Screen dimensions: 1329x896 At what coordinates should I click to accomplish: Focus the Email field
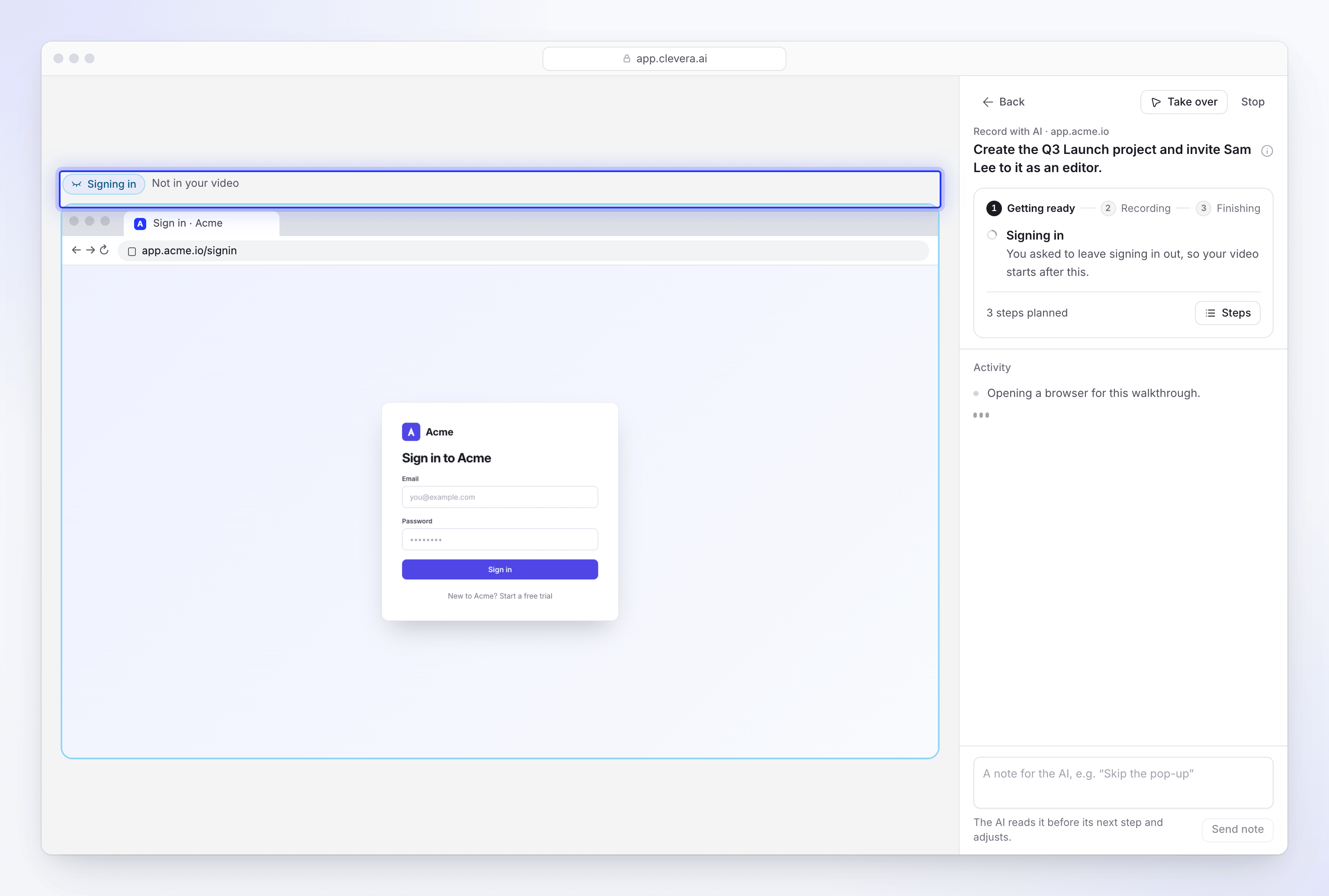pos(500,497)
